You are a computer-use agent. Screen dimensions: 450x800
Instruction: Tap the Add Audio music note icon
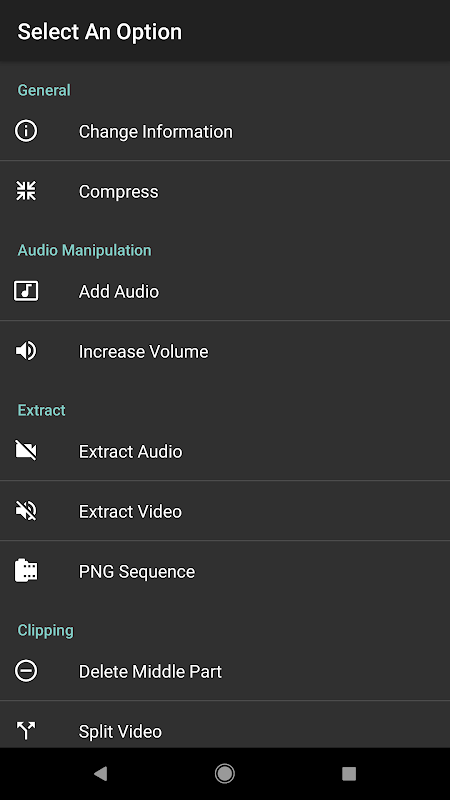[x=26, y=291]
